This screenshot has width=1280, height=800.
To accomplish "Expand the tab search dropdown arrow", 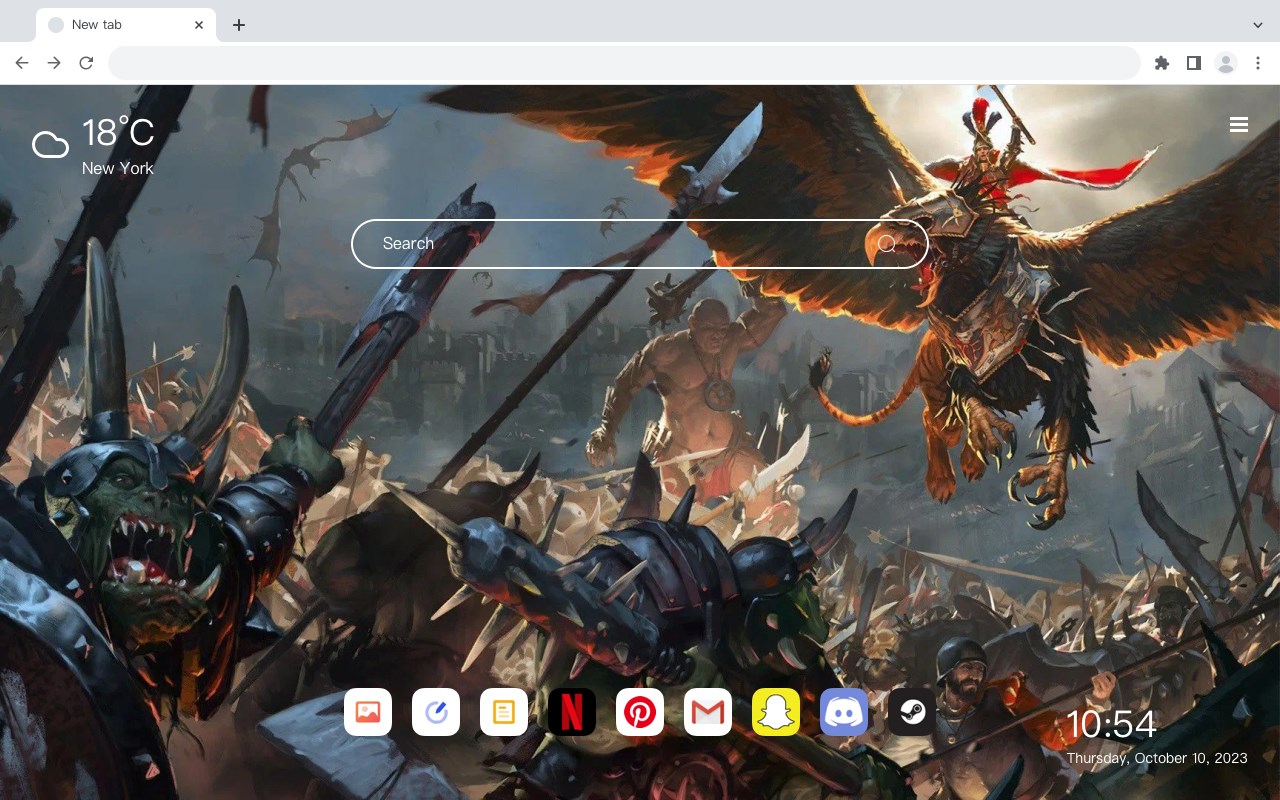I will (1258, 25).
